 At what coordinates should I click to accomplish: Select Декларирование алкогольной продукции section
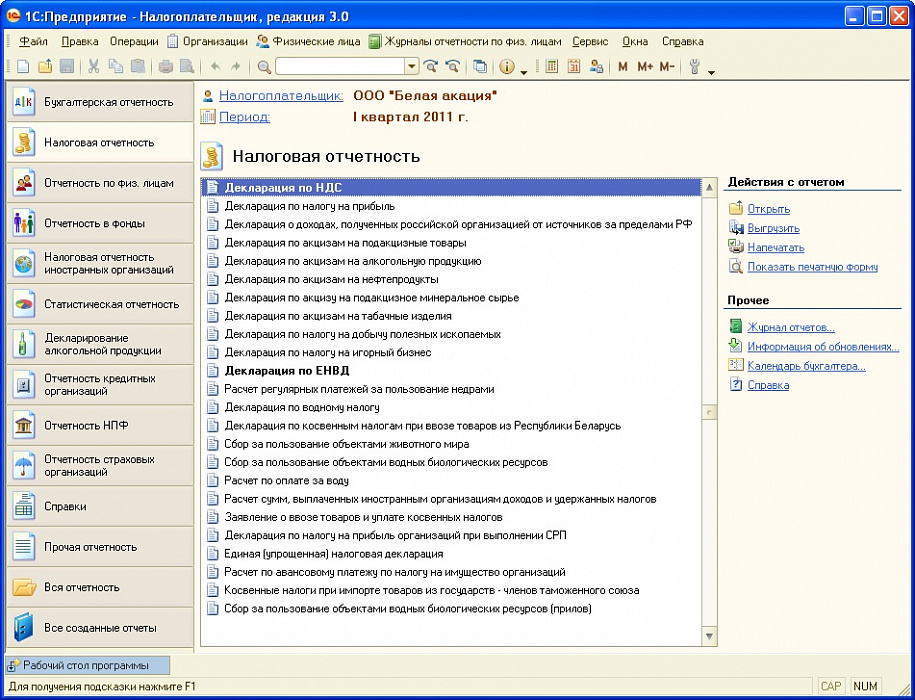pos(100,345)
